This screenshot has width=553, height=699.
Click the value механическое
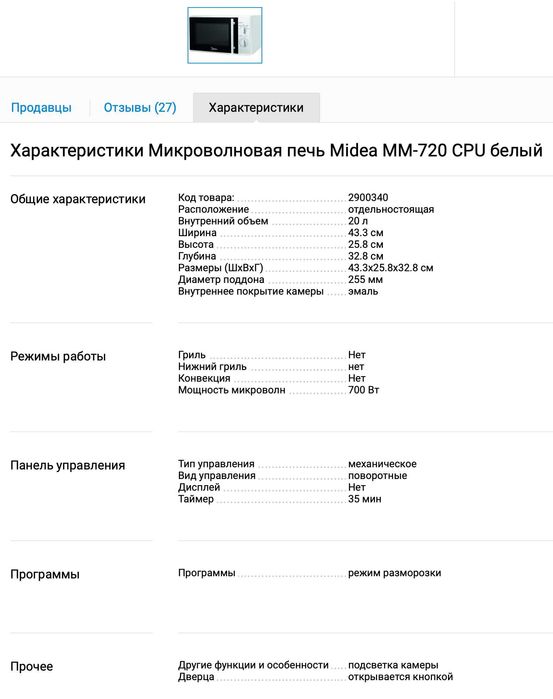click(382, 464)
